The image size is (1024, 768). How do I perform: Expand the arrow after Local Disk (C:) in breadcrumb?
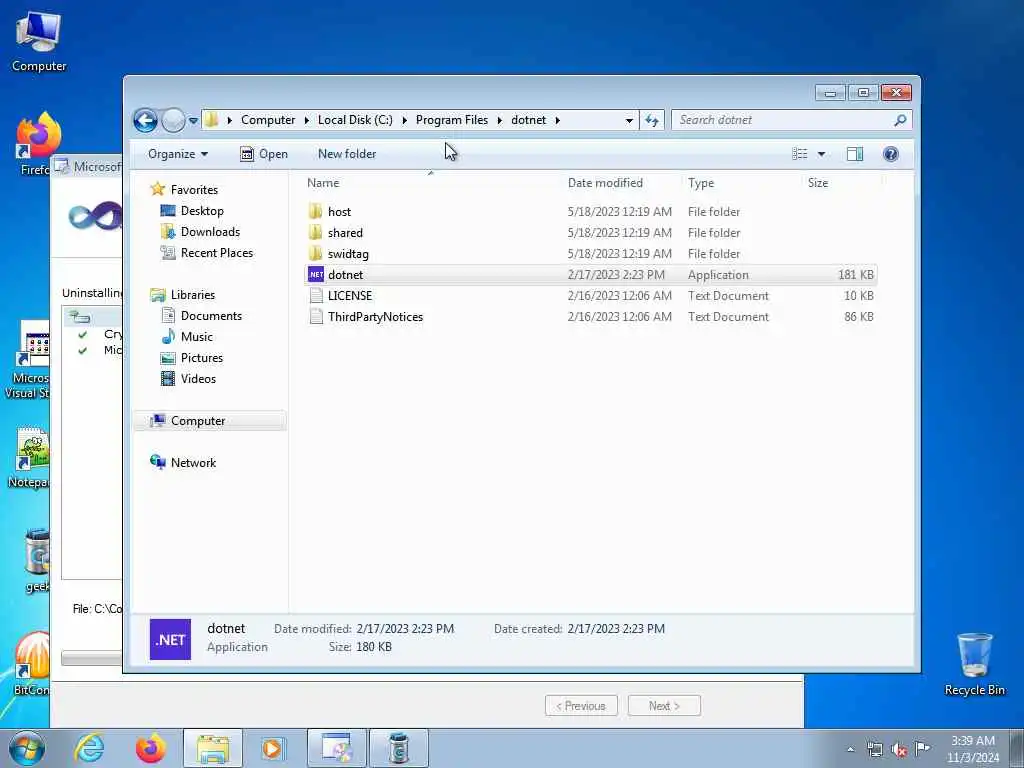tap(404, 120)
